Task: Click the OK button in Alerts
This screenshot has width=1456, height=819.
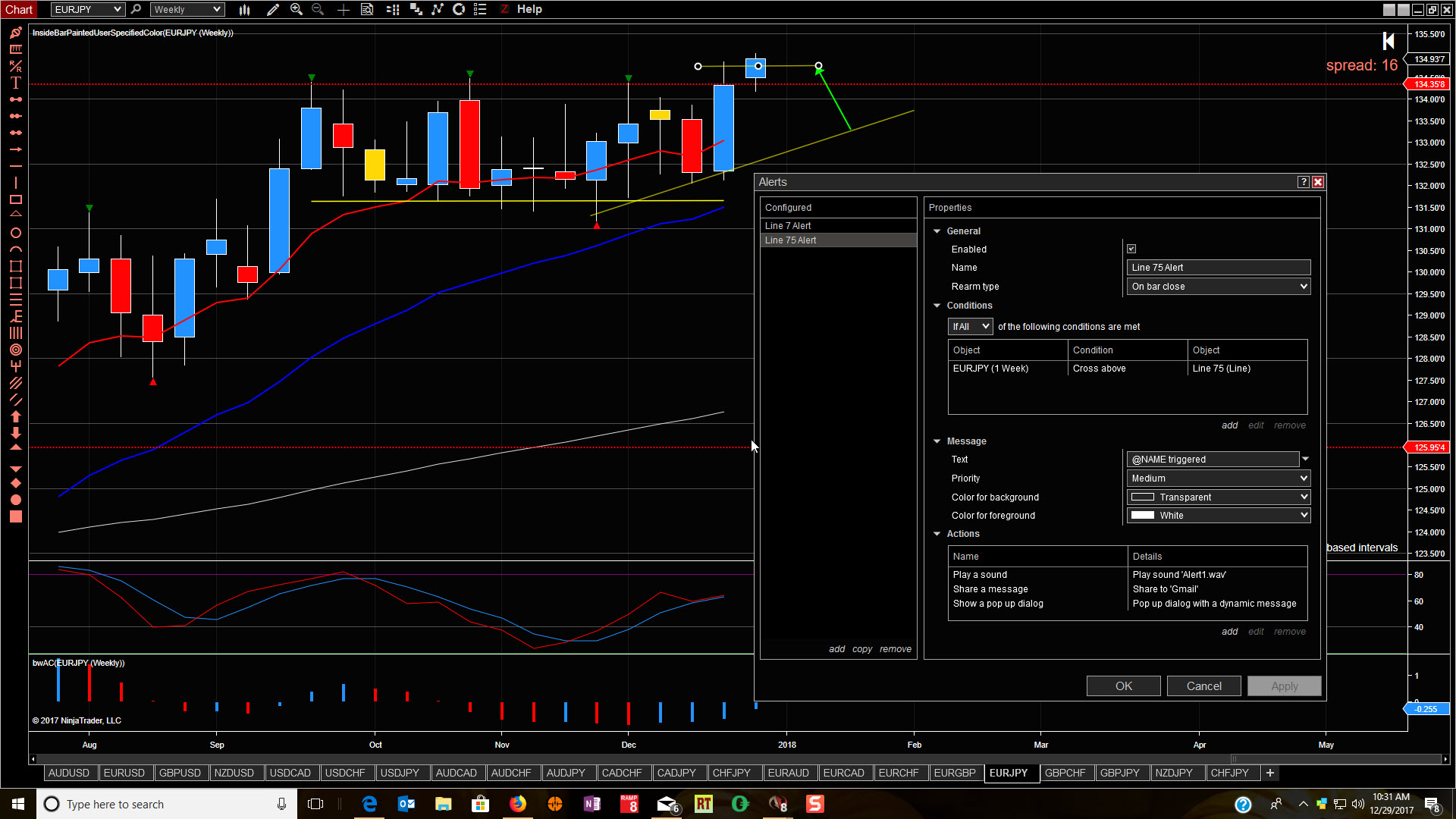Action: (x=1123, y=686)
